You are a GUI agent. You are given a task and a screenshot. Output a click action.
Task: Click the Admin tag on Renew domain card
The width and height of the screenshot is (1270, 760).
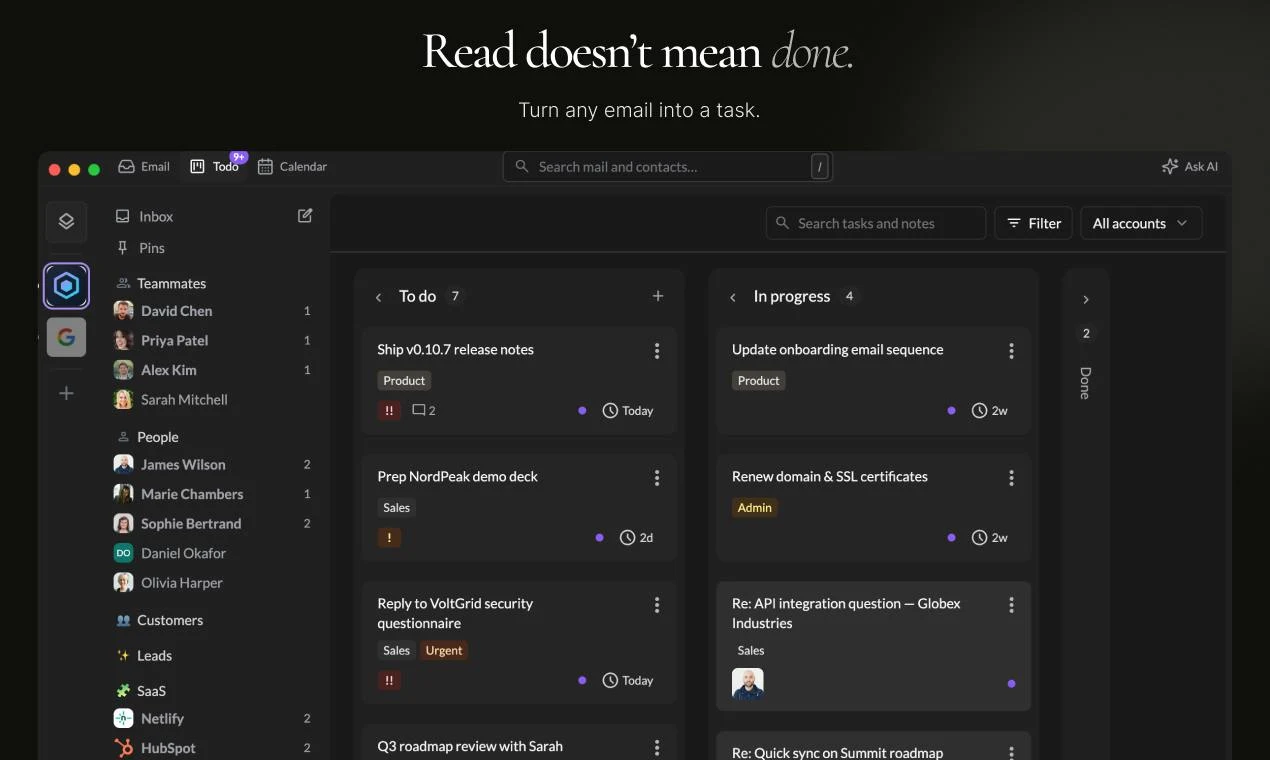(755, 507)
